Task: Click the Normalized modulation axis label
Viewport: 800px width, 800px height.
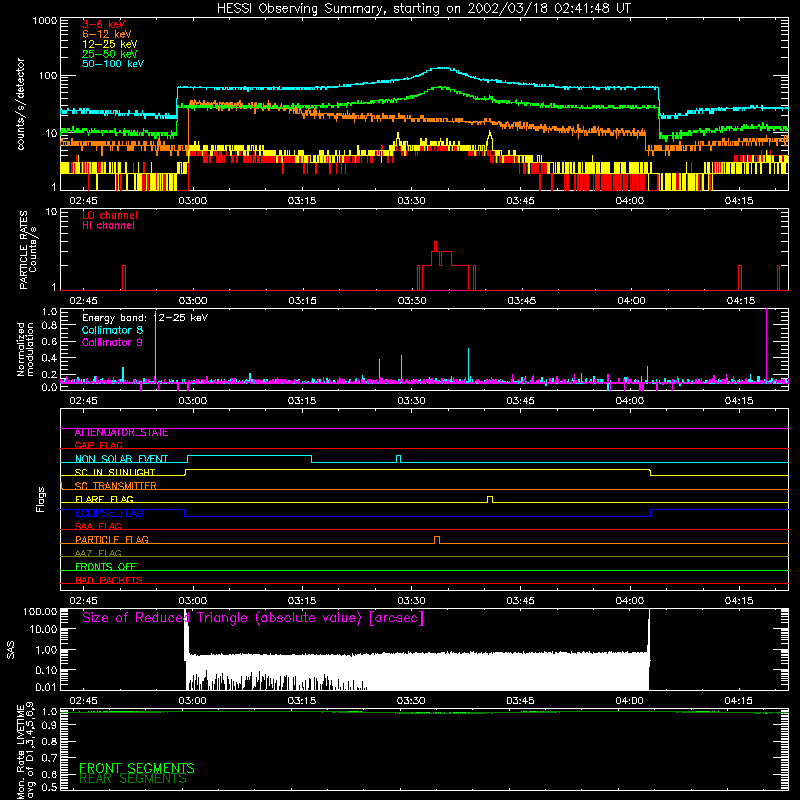Action: coord(25,349)
